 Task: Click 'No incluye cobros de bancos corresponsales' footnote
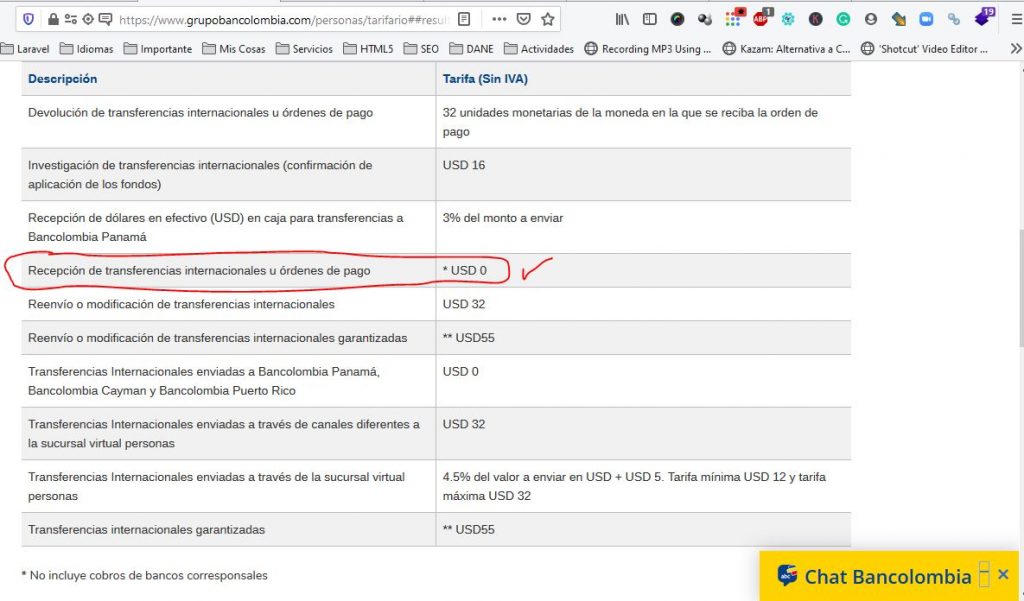click(144, 576)
